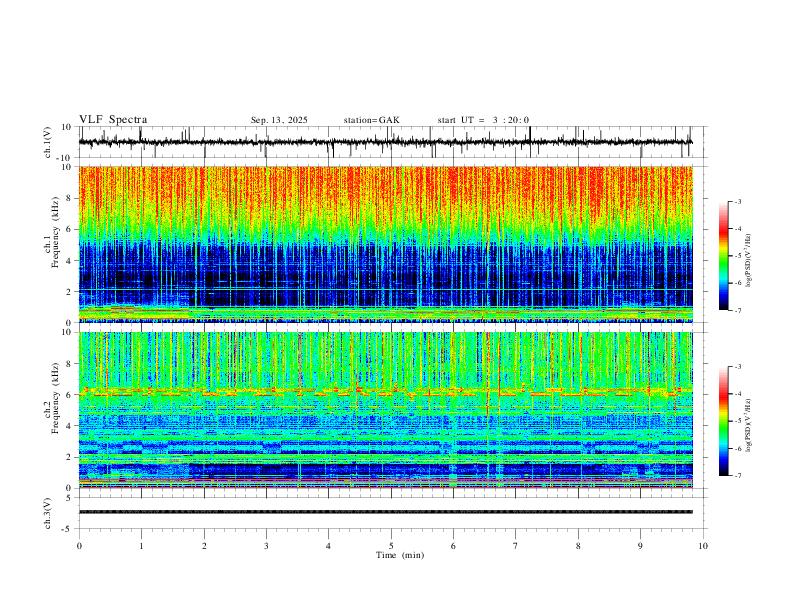Click the "ch.3(V)" axis label
Image resolution: width=792 pixels, height=612 pixels.
[x=48, y=513]
